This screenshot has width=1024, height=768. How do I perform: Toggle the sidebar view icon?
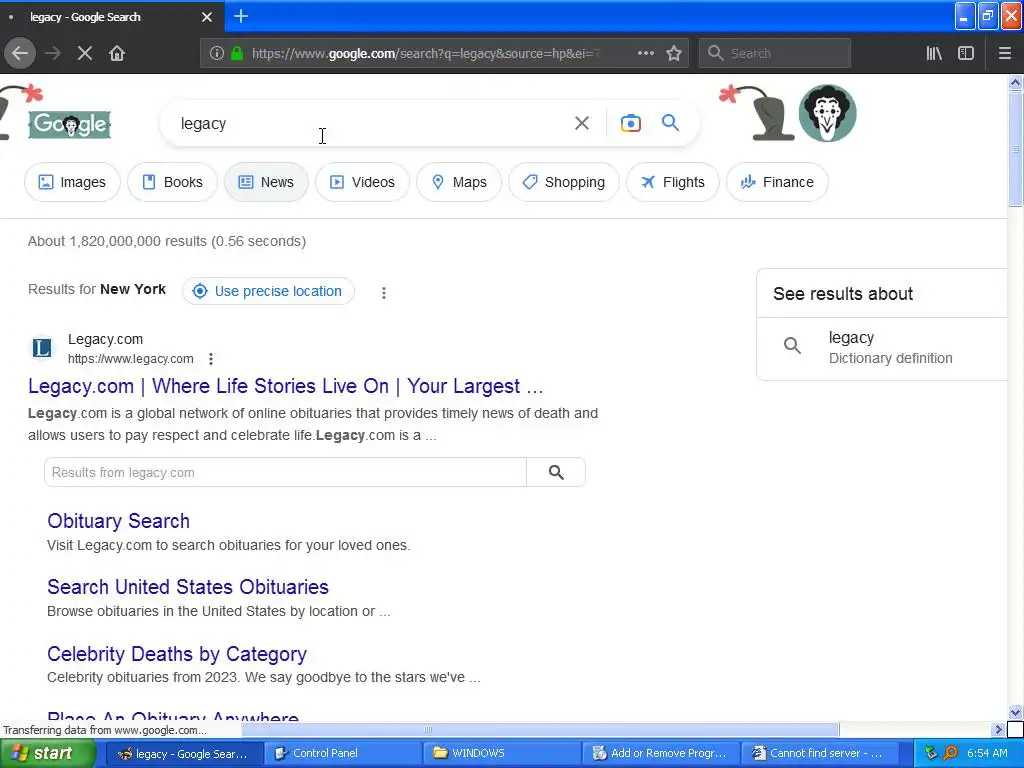[x=966, y=54]
